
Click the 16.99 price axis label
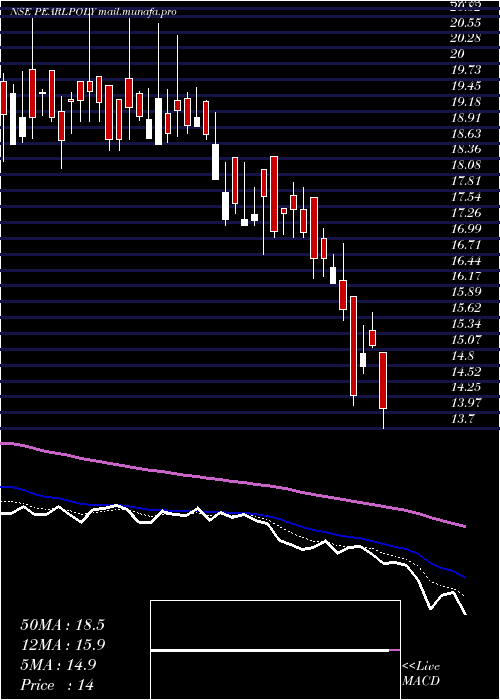tap(467, 229)
